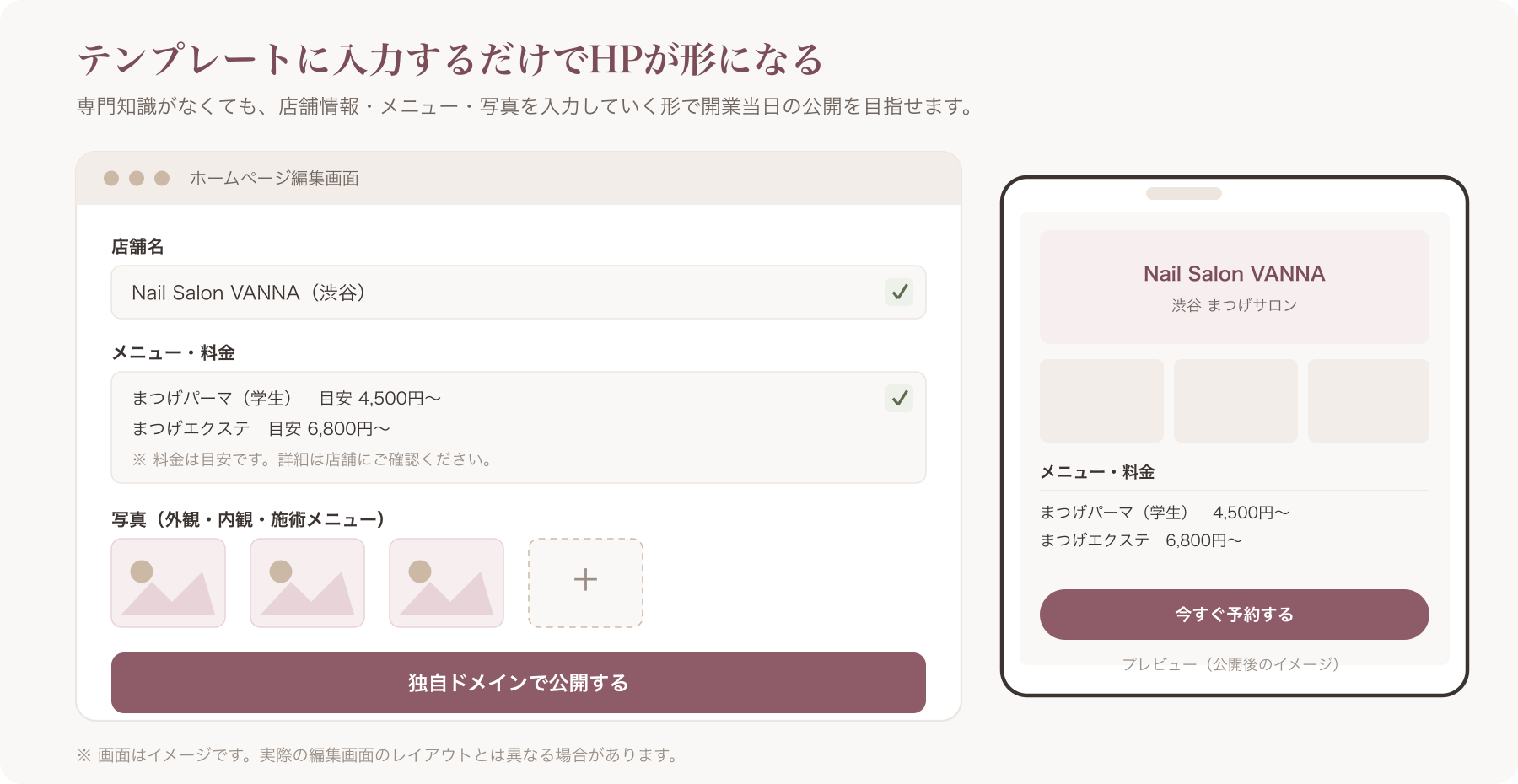
Task: Click the second window dot in editor titlebar
Action: (137, 178)
